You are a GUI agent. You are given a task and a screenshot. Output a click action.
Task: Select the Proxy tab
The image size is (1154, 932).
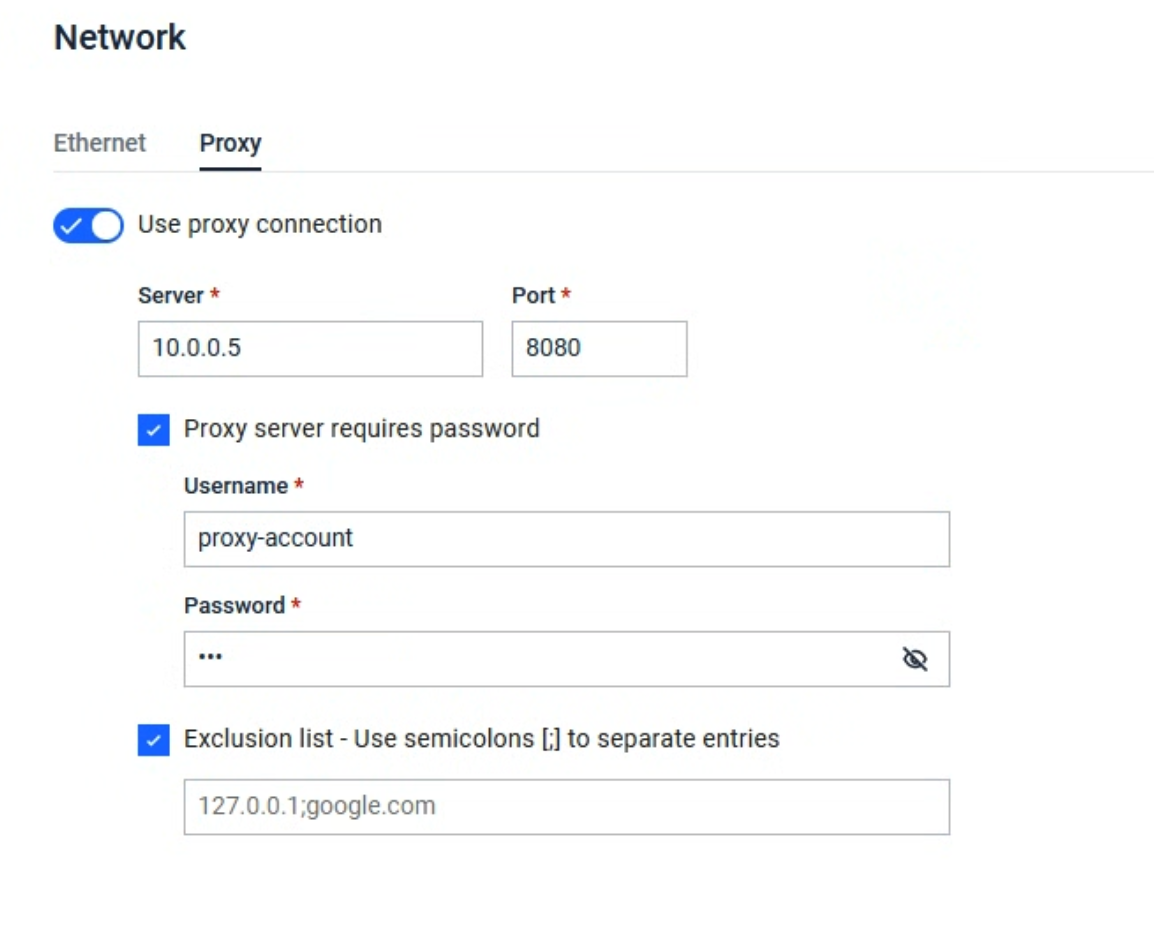230,143
